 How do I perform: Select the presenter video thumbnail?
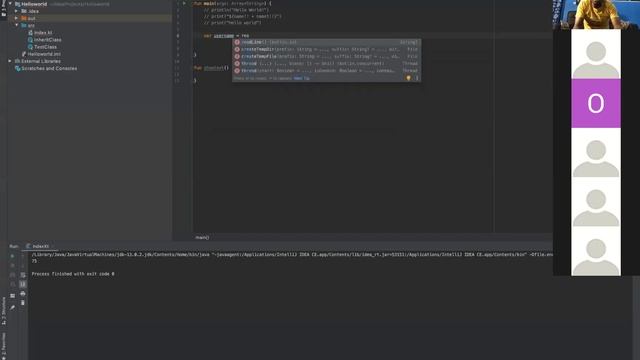(596, 14)
